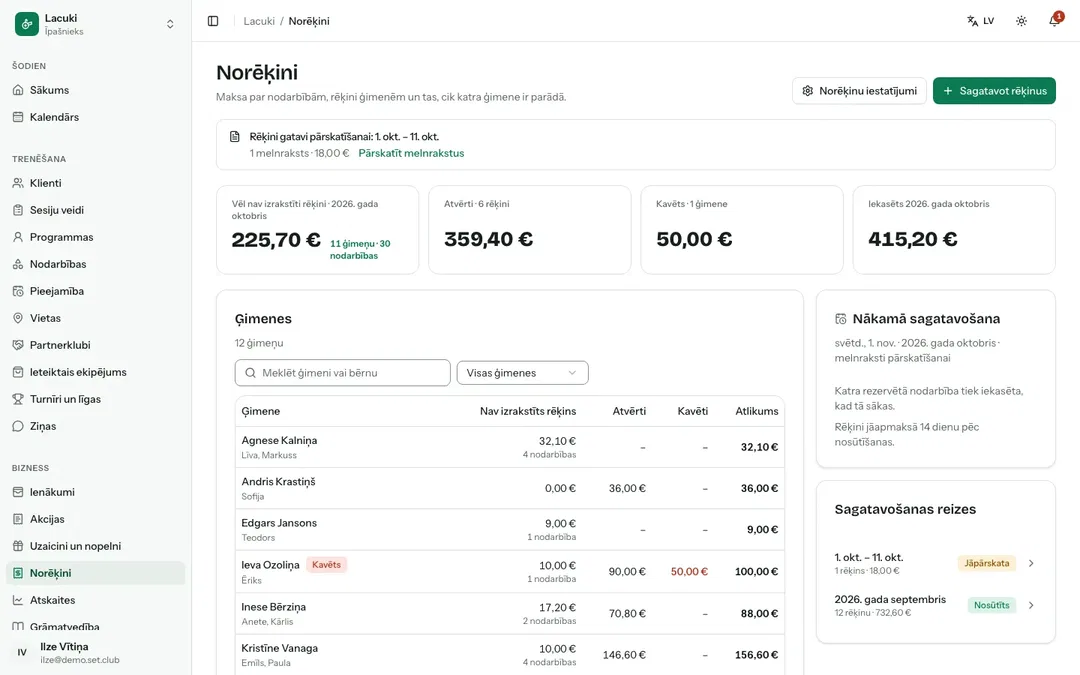
Task: Open the Klienti section
Action: point(96,183)
